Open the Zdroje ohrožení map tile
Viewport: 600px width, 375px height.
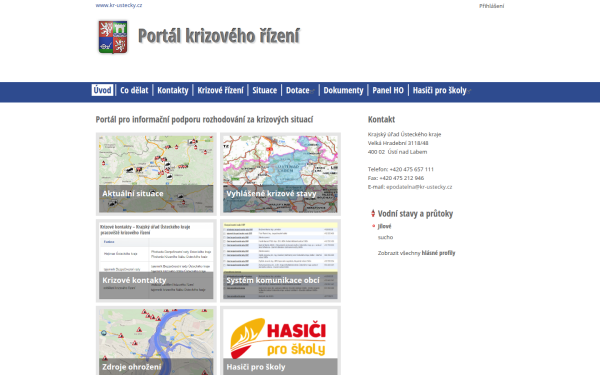coord(156,341)
